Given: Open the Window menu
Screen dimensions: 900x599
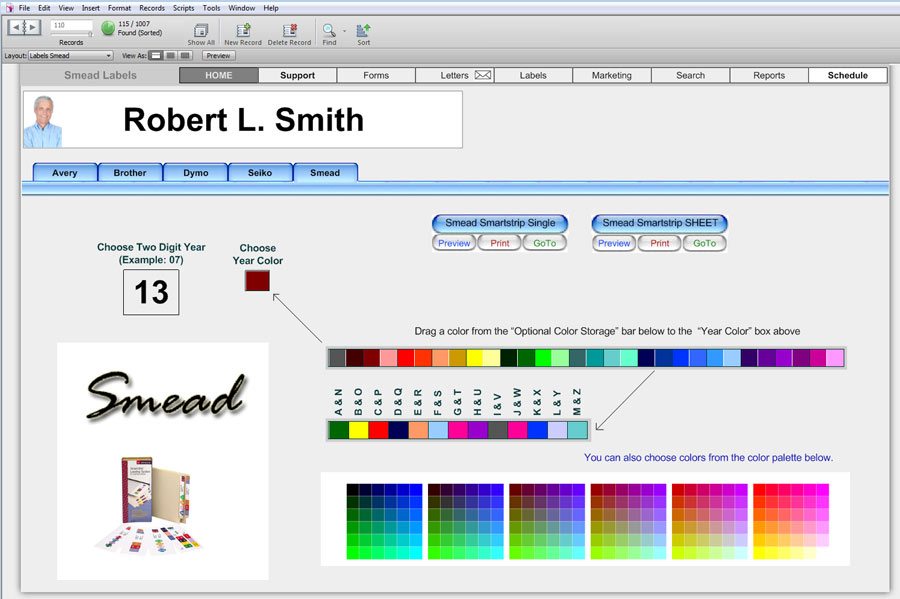Looking at the screenshot, I should (x=242, y=8).
